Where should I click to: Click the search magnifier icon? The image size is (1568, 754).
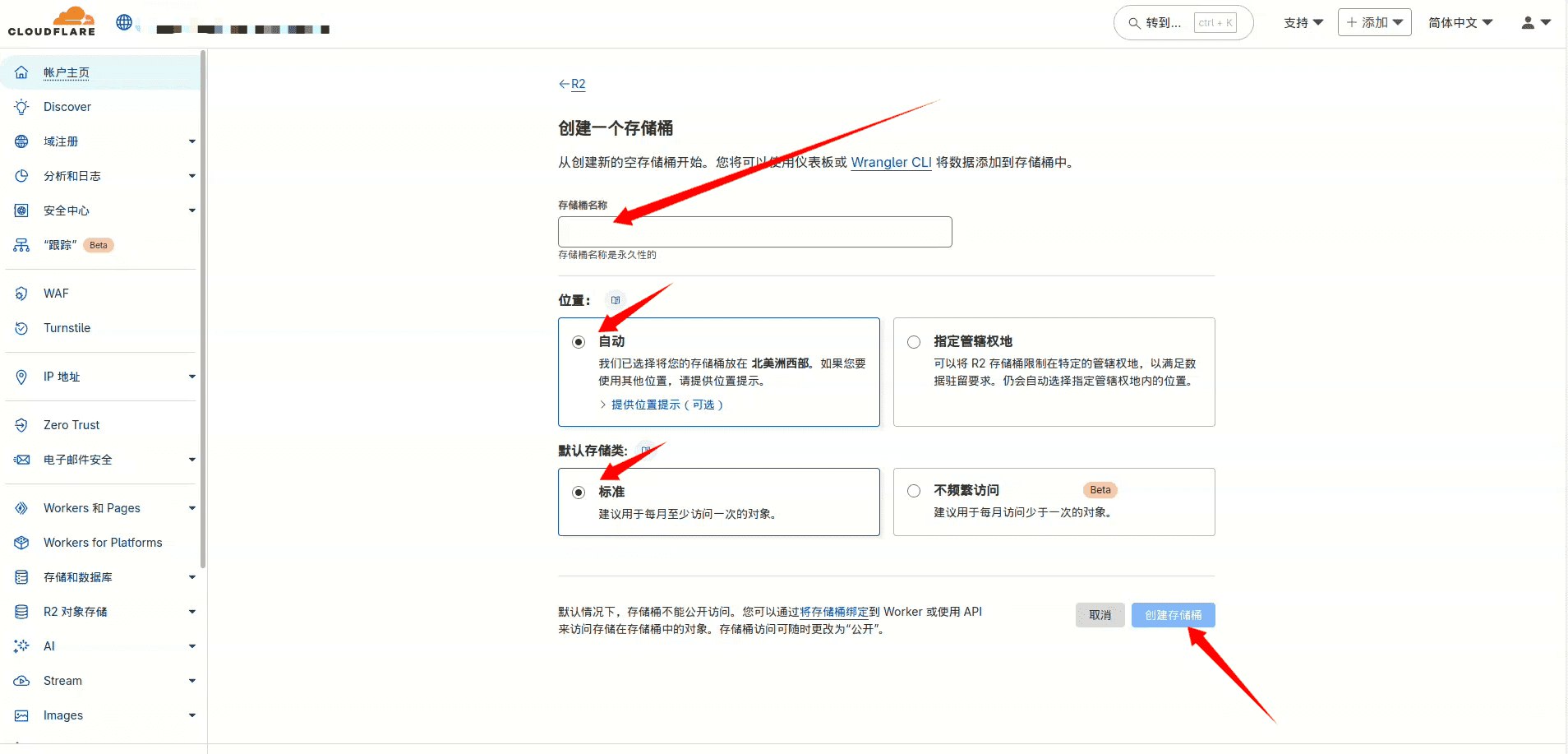point(1134,23)
